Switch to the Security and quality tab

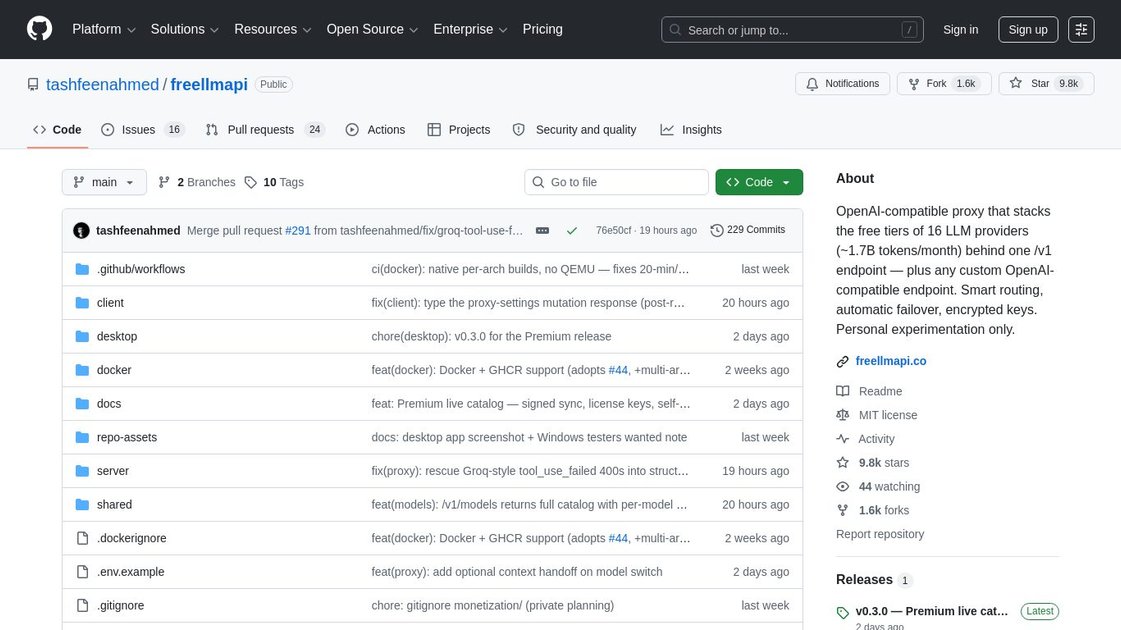(x=575, y=129)
